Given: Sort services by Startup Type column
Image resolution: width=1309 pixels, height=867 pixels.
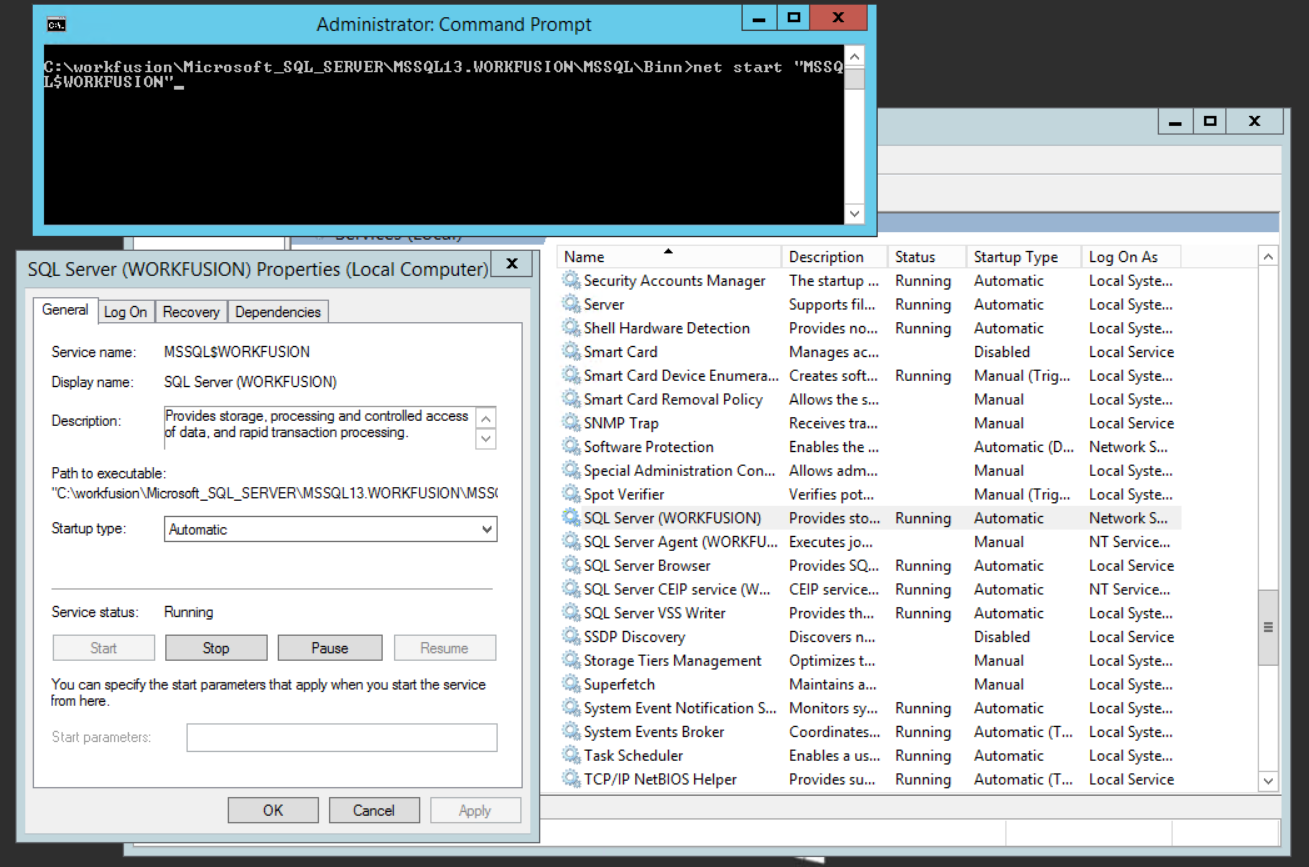Looking at the screenshot, I should 1025,257.
